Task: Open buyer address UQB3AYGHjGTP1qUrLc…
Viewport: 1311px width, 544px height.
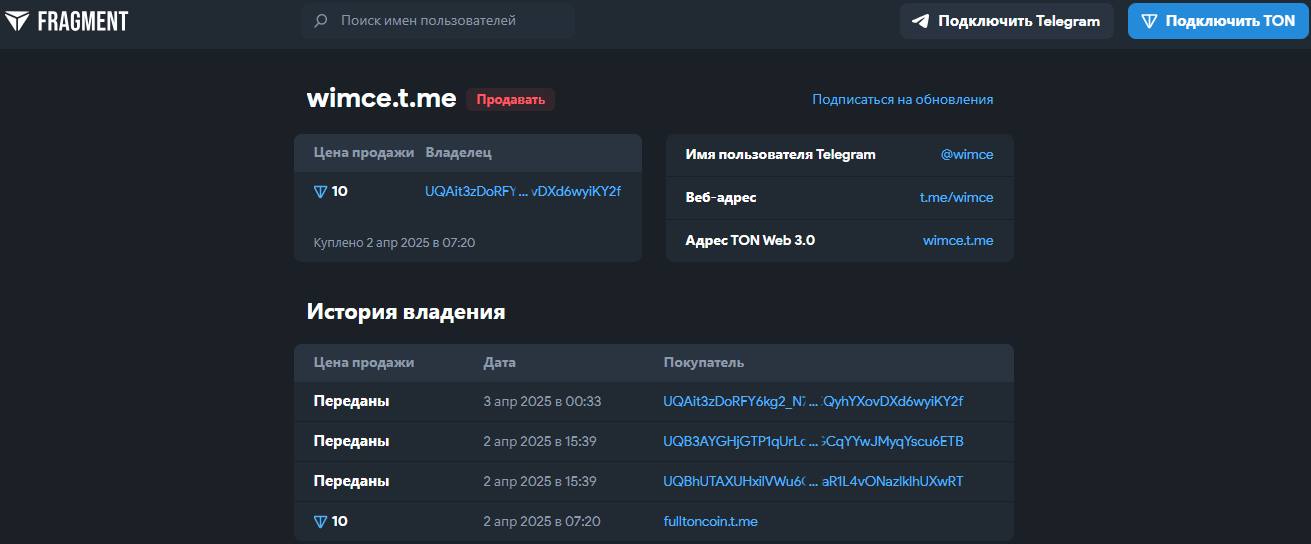Action: (x=813, y=441)
